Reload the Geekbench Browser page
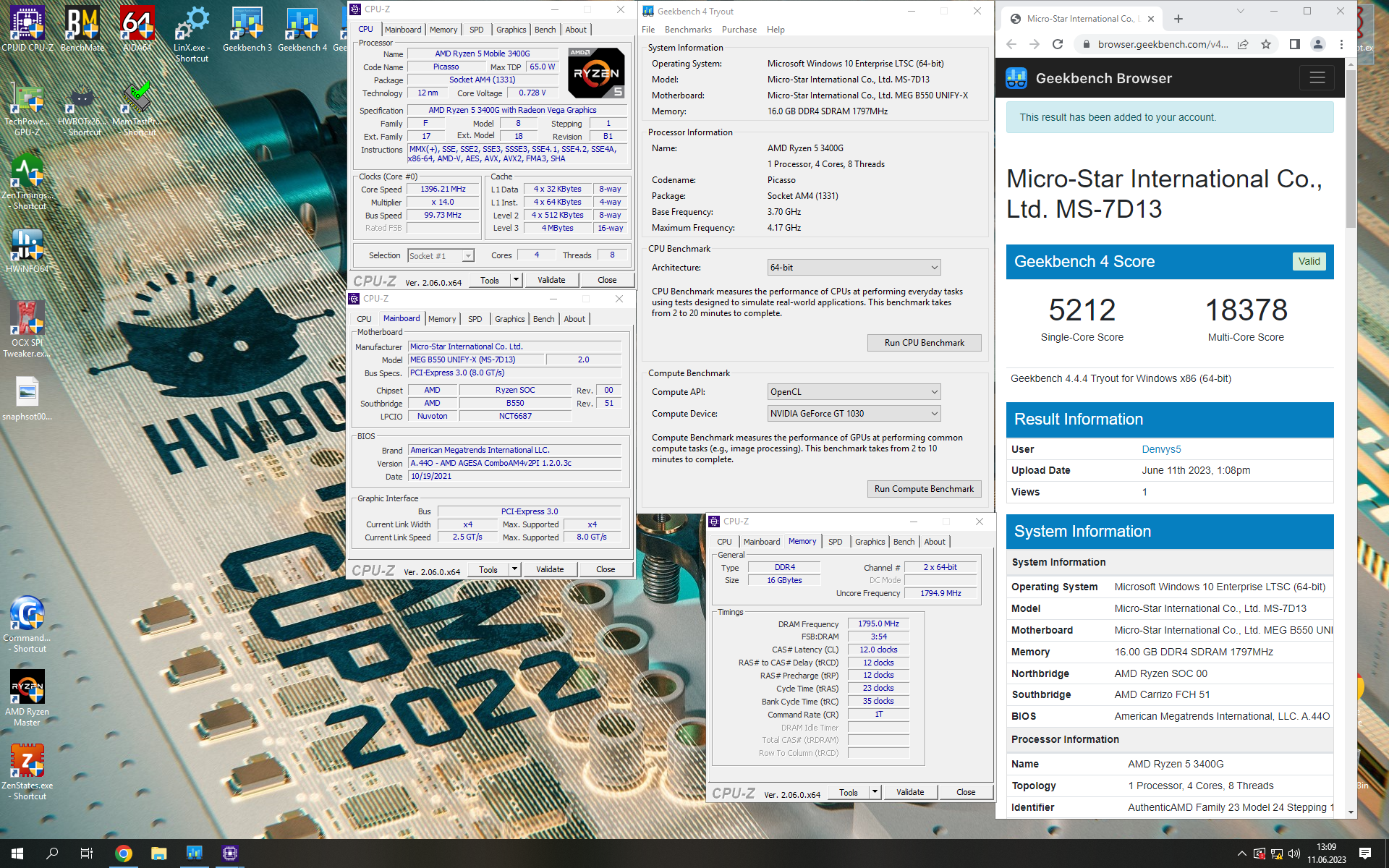 pos(1058,44)
